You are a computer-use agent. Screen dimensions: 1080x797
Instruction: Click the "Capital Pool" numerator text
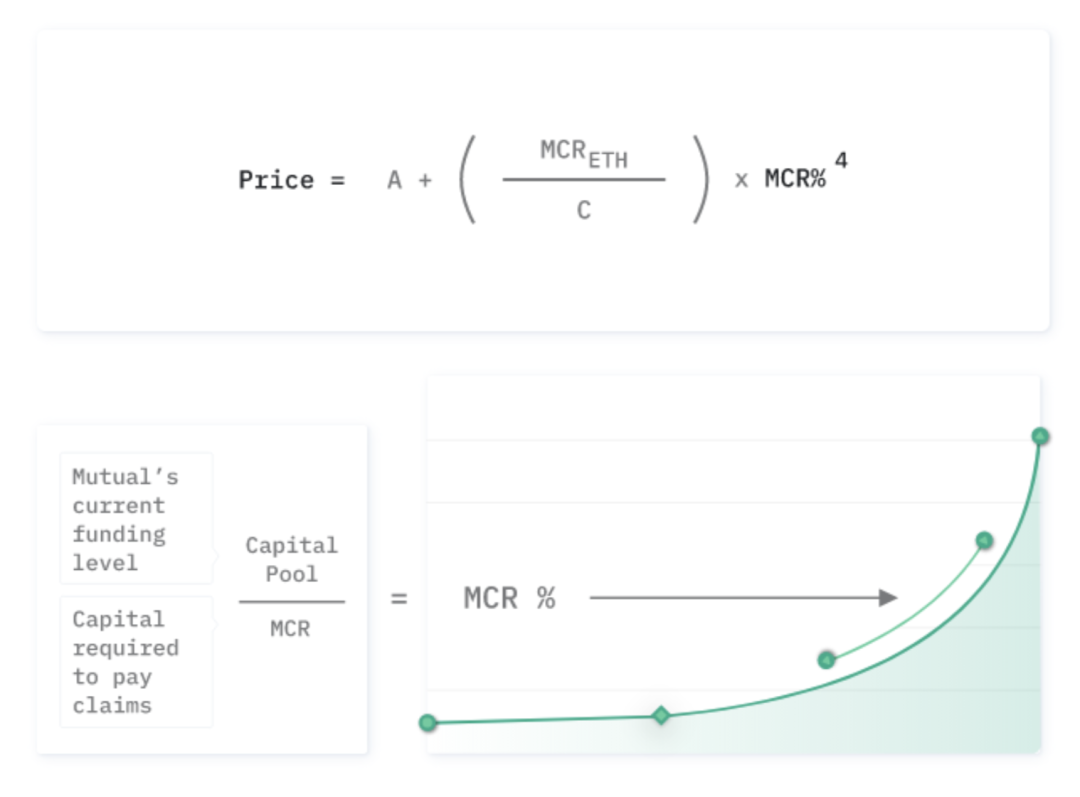[x=291, y=559]
